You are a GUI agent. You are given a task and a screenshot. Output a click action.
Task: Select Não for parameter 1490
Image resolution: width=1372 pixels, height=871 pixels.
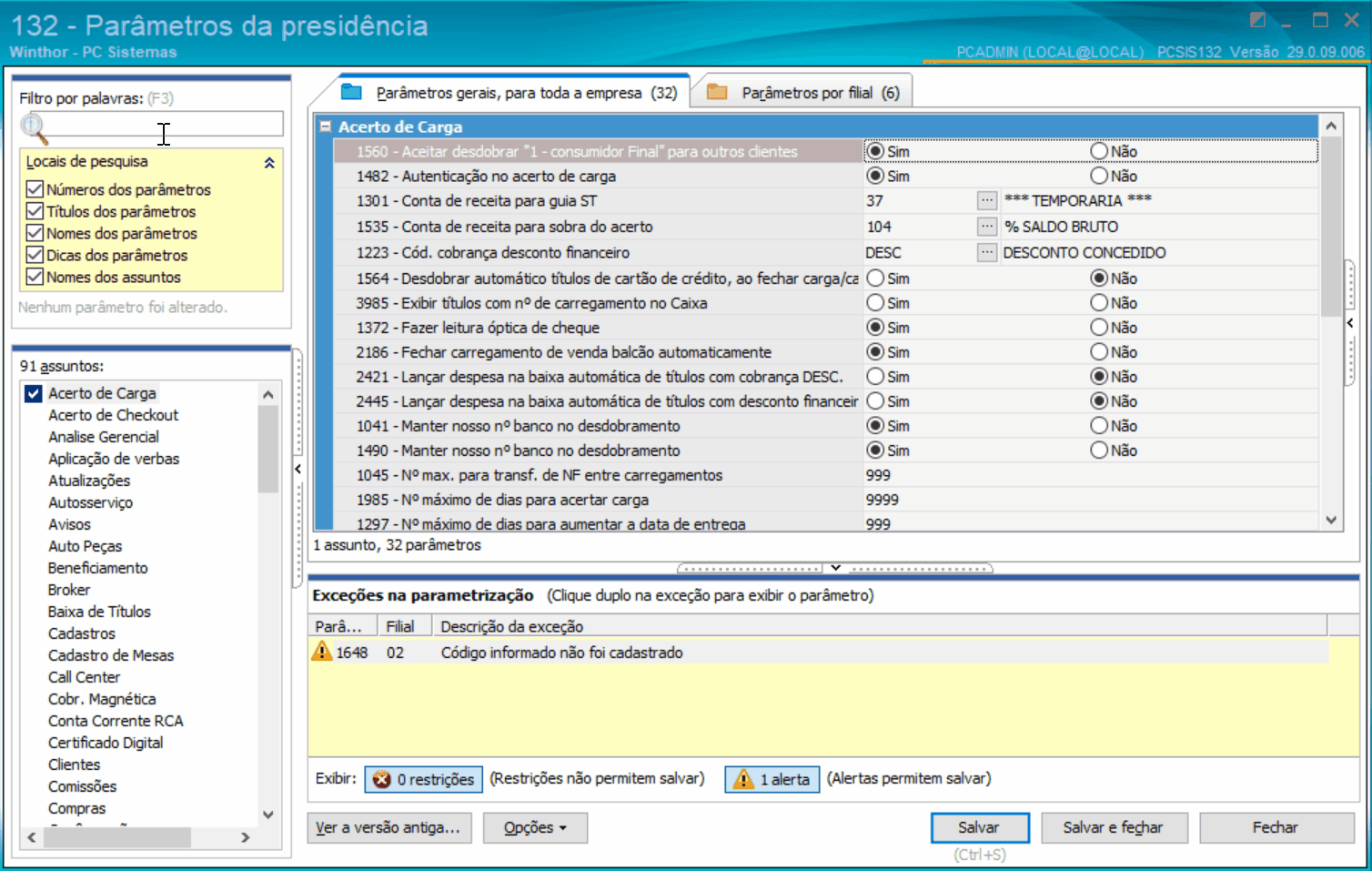(x=1099, y=450)
